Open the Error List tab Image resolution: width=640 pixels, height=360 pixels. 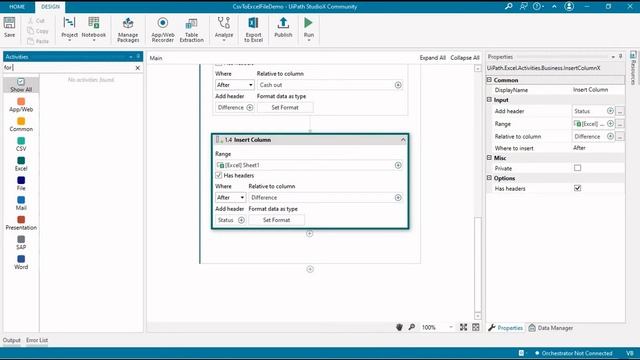37,340
